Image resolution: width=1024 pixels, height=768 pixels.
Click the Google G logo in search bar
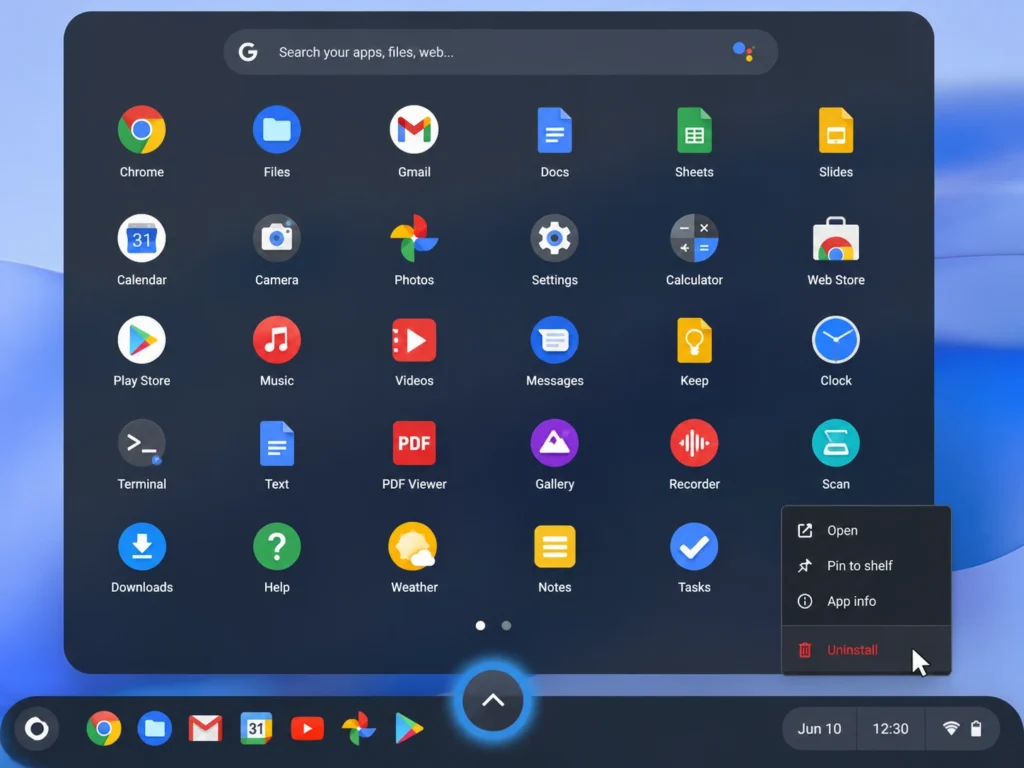248,52
